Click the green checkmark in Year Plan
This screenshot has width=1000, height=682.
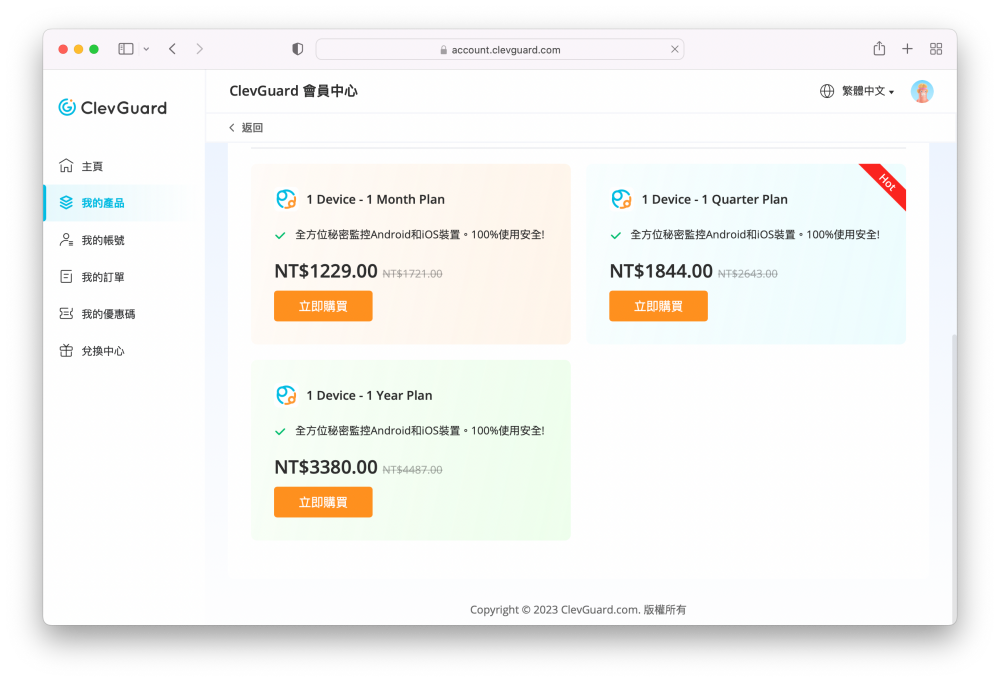point(280,431)
